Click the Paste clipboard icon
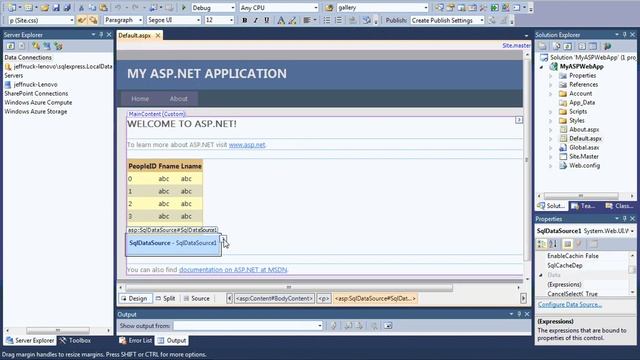 click(103, 8)
